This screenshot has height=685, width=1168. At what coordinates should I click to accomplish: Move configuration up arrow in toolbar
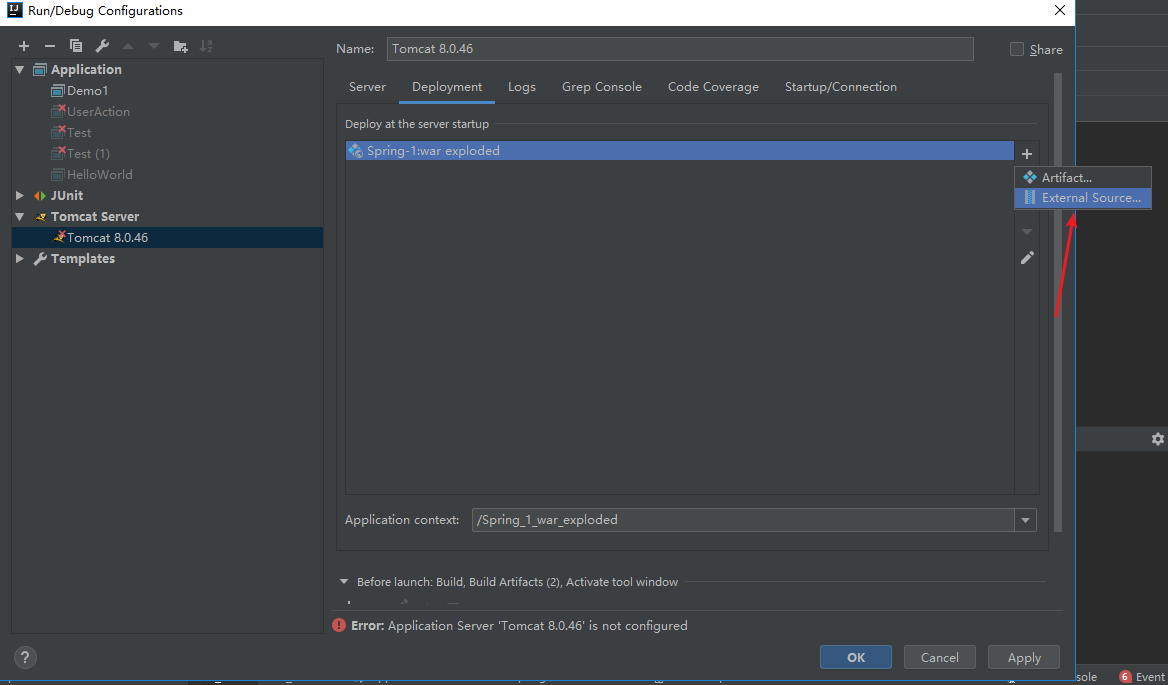click(x=128, y=46)
